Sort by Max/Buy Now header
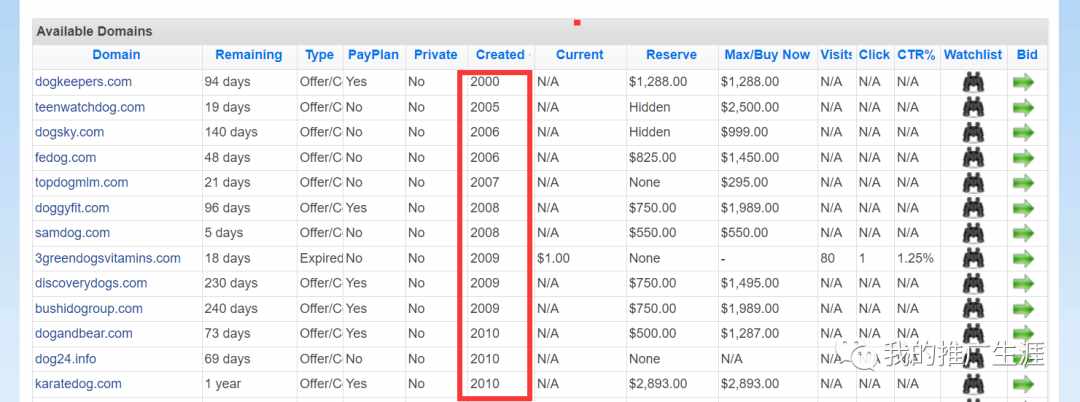Viewport: 1080px width, 402px height. (x=767, y=55)
